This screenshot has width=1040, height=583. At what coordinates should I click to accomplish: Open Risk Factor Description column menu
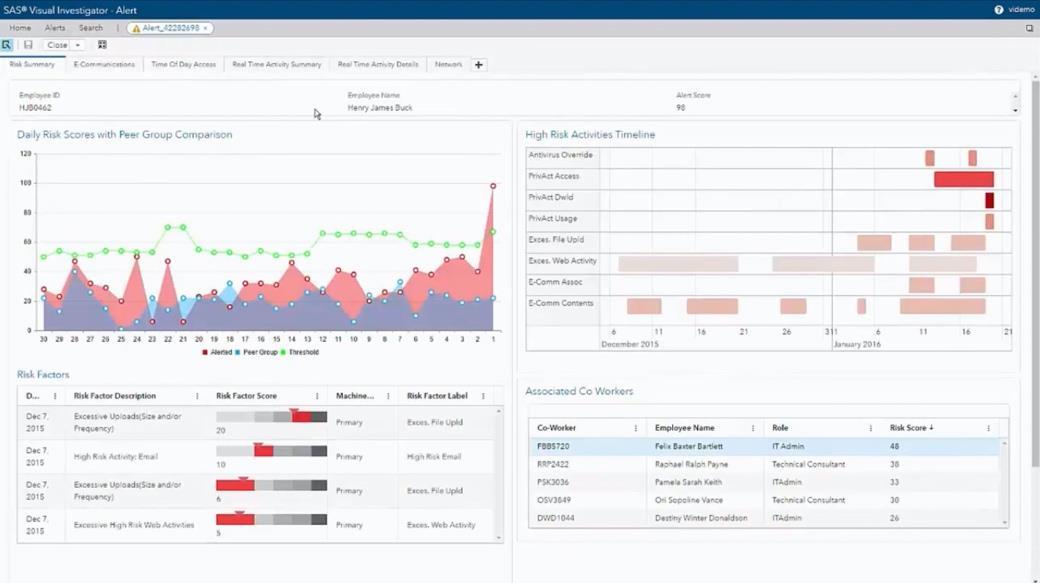[197, 396]
